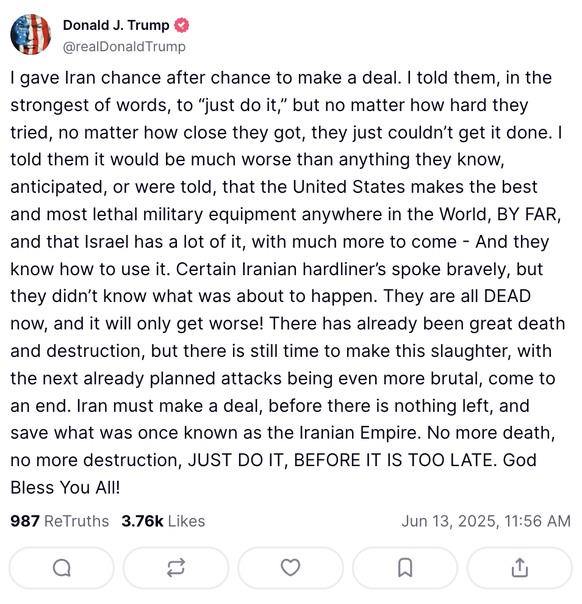Screen dimensions: 582x604
Task: Open the share options icon
Action: pyautogui.click(x=520, y=568)
